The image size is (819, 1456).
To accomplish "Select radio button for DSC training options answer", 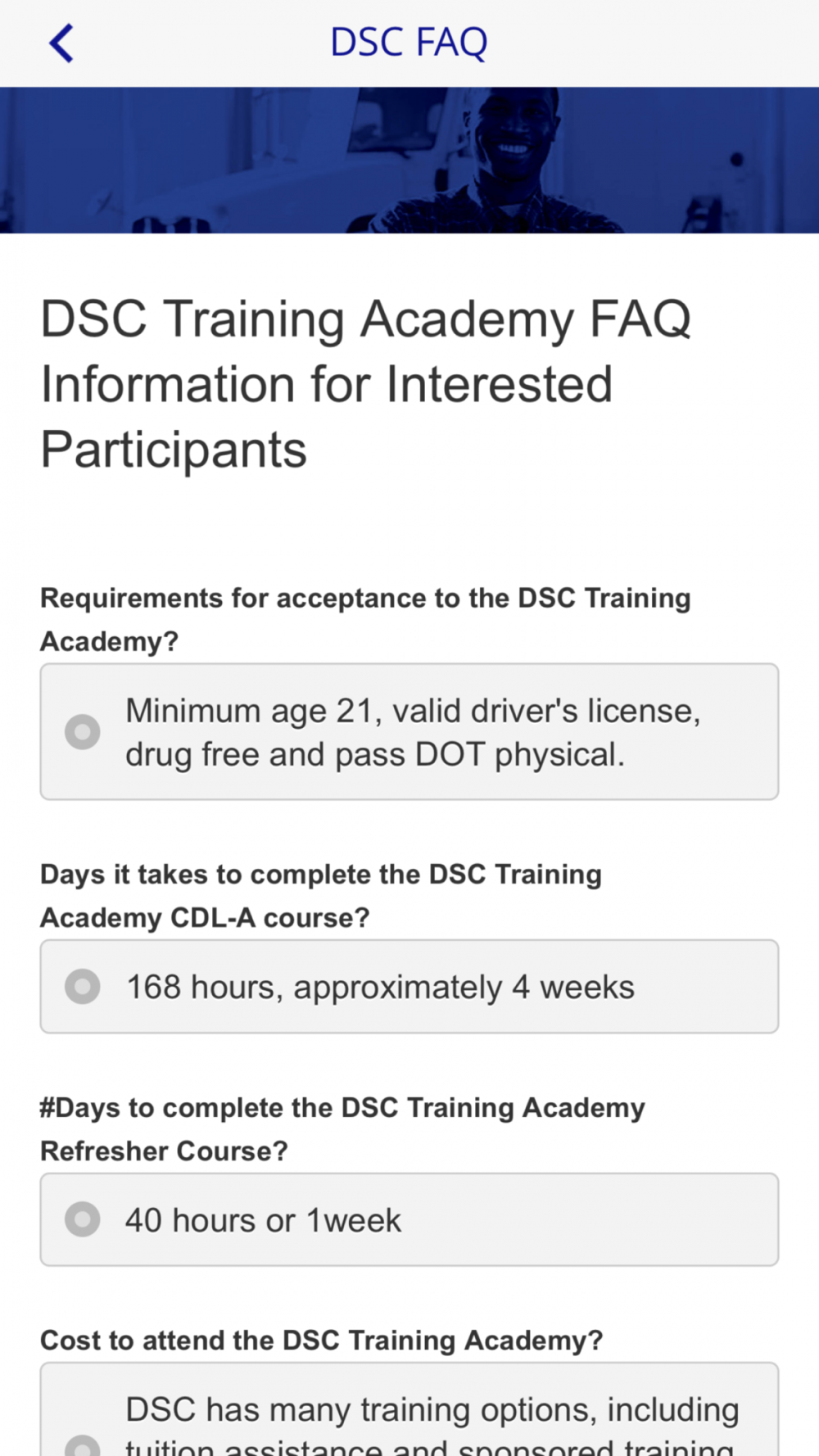I will 83,1445.
